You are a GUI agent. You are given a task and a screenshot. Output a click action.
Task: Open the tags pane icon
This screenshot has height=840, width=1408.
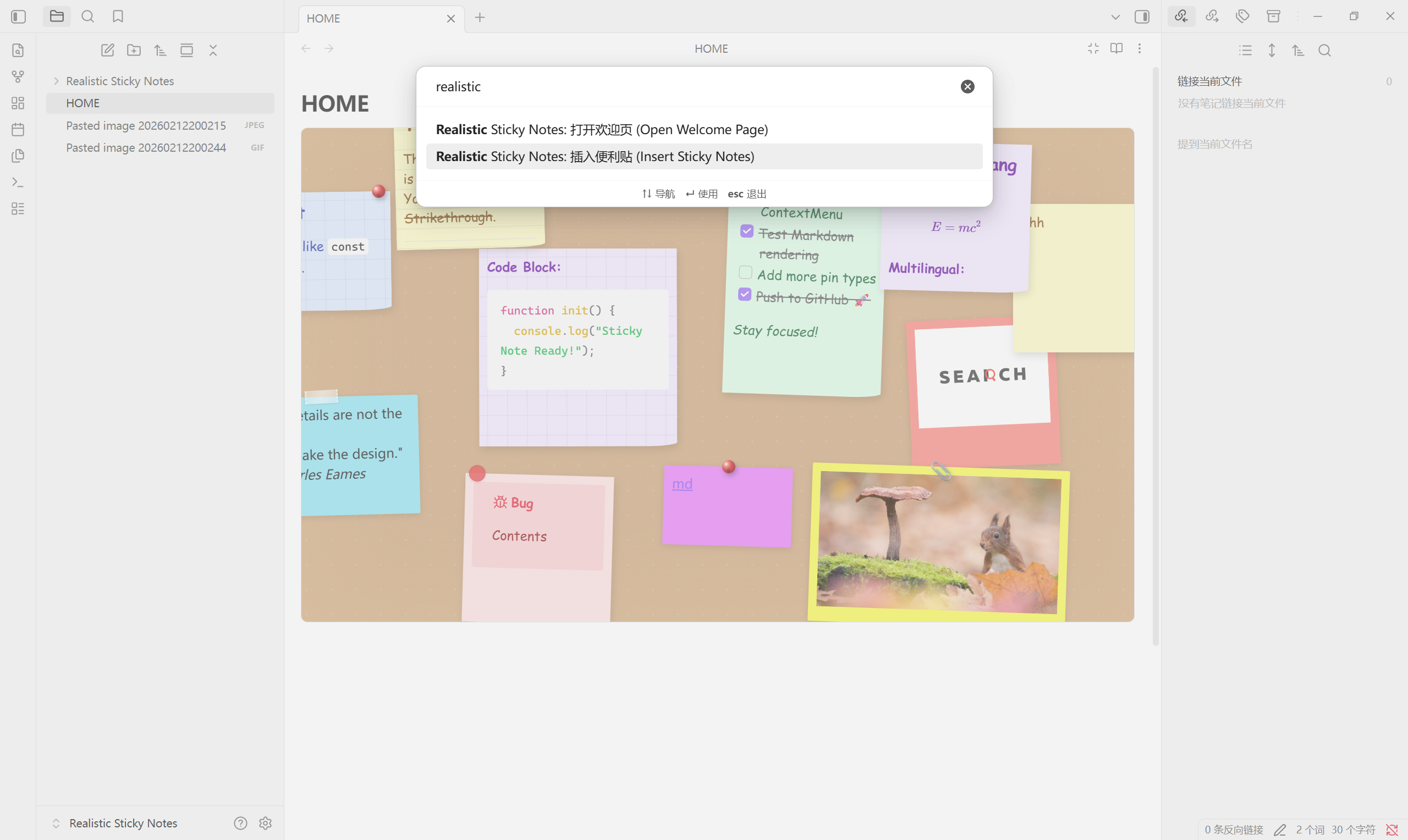click(1242, 16)
